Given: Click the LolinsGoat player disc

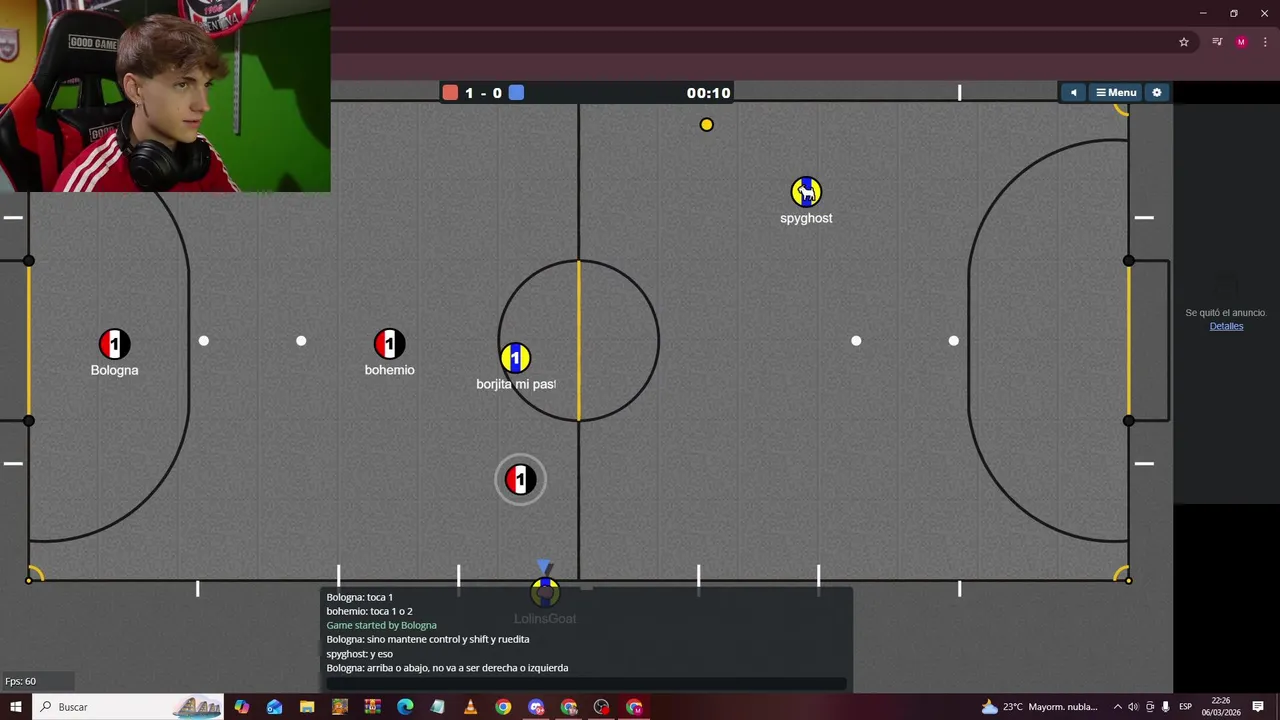Looking at the screenshot, I should [545, 593].
